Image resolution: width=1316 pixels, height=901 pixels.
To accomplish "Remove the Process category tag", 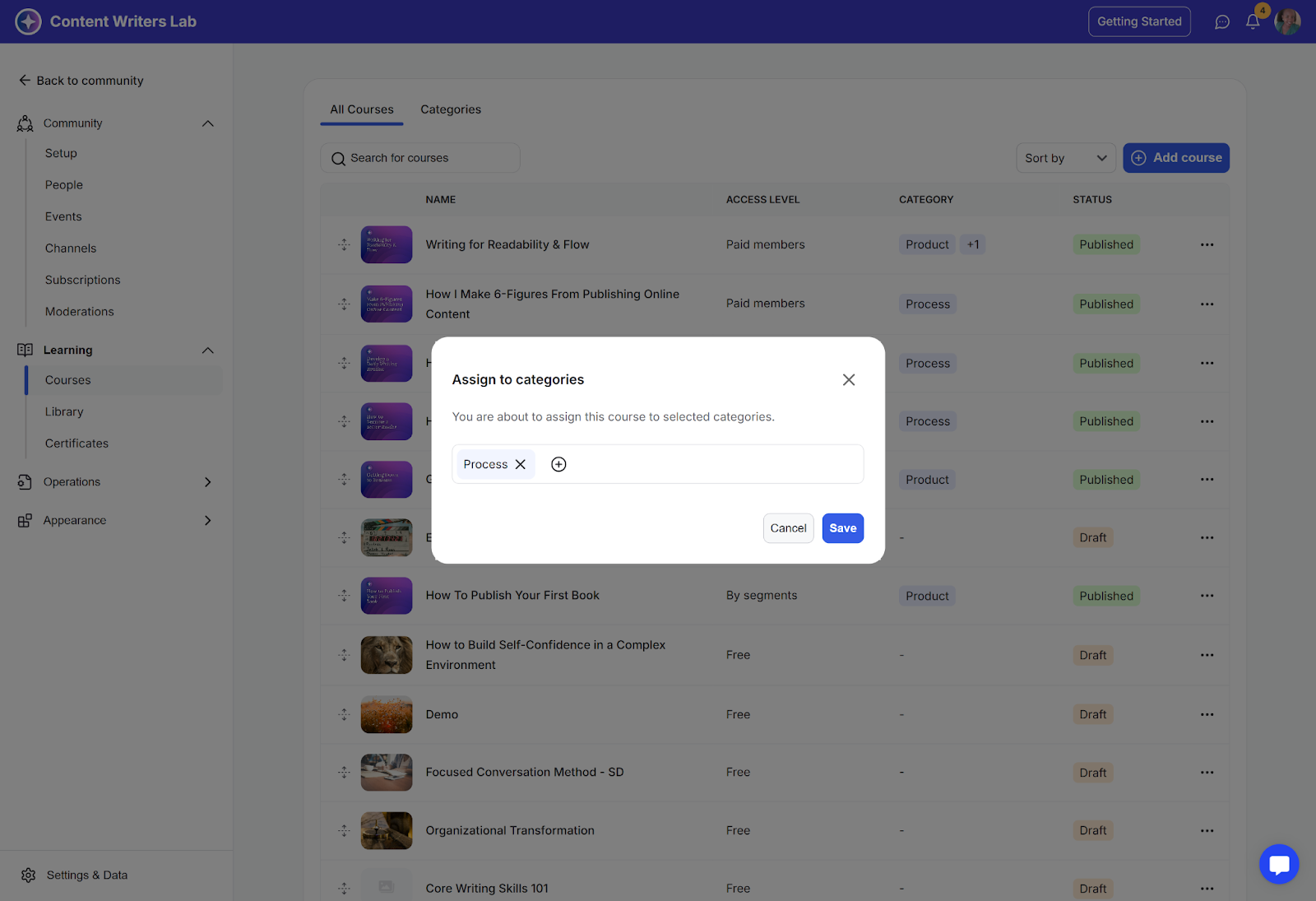I will [x=521, y=464].
